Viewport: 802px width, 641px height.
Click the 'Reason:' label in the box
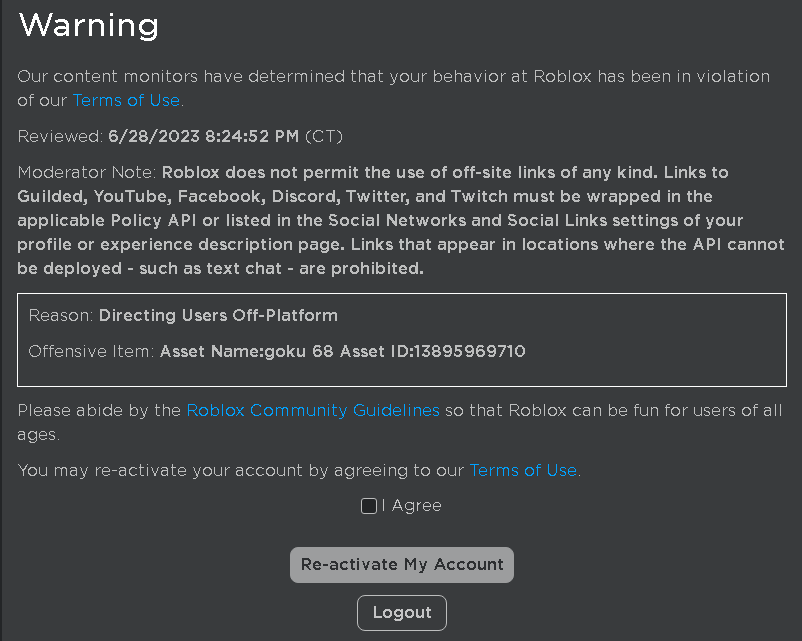(x=61, y=315)
